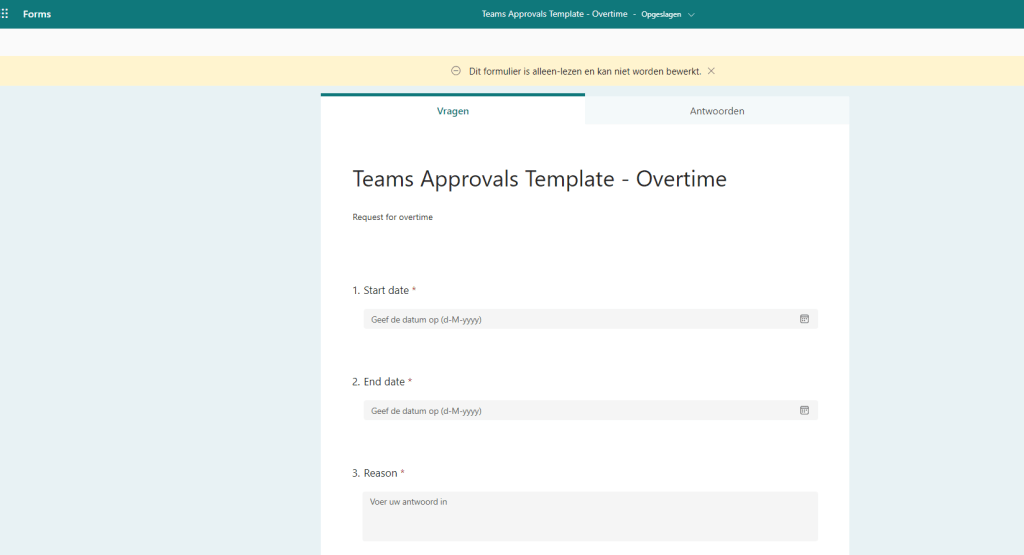This screenshot has width=1024, height=555.
Task: Select the Reason question label
Action: pyautogui.click(x=380, y=473)
